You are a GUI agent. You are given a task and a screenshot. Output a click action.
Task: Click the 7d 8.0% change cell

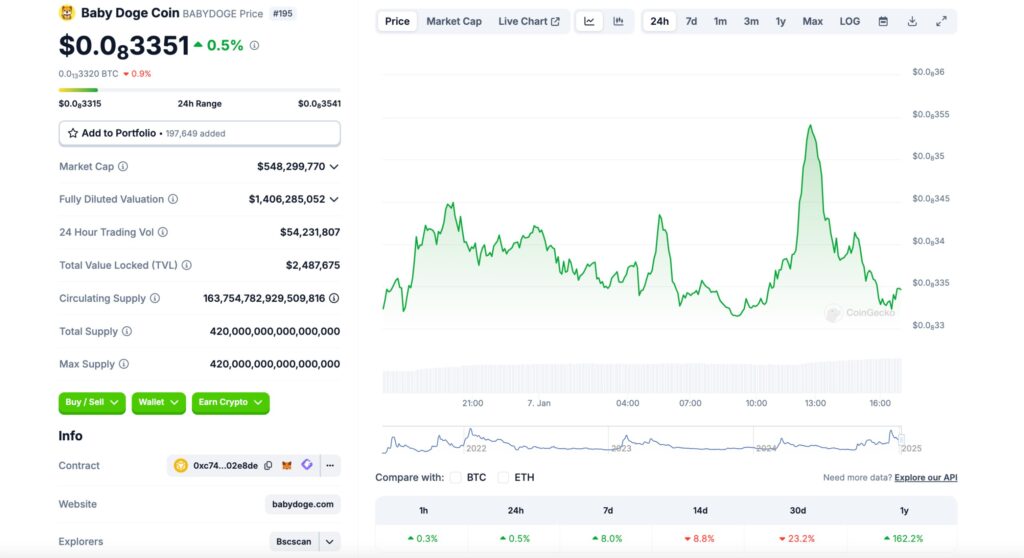(x=607, y=539)
